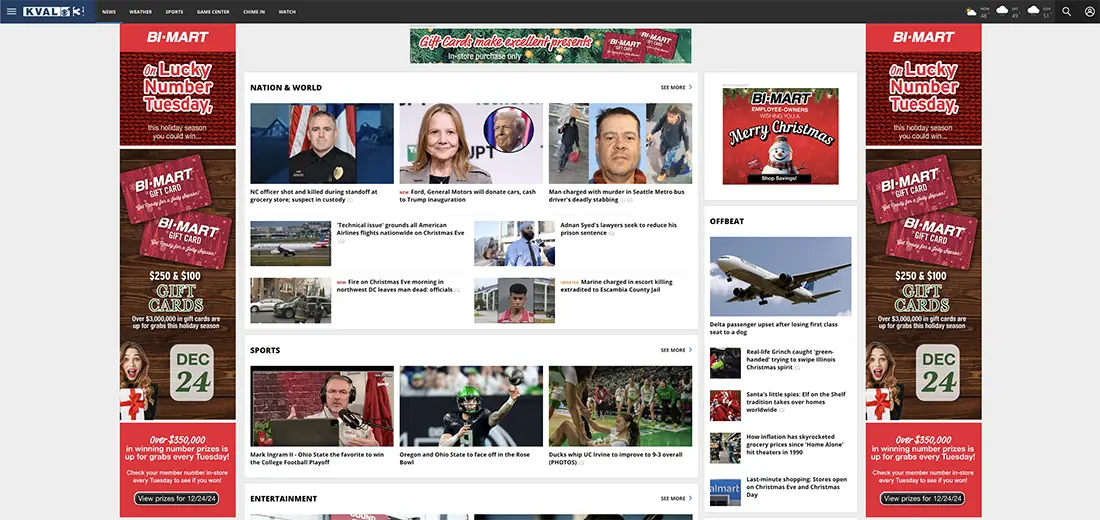
Task: Click the police officer story thumbnail
Action: (322, 144)
